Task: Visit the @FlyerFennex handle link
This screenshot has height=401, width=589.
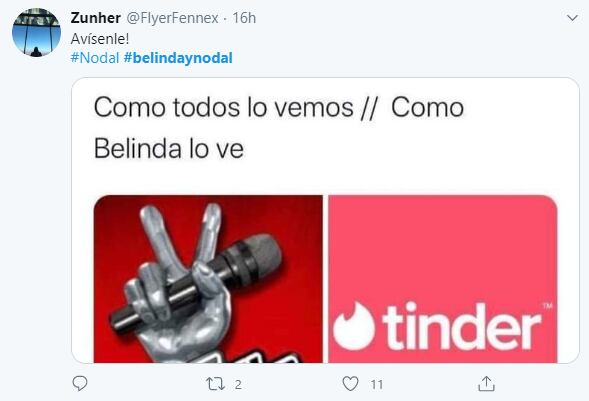Action: click(172, 18)
